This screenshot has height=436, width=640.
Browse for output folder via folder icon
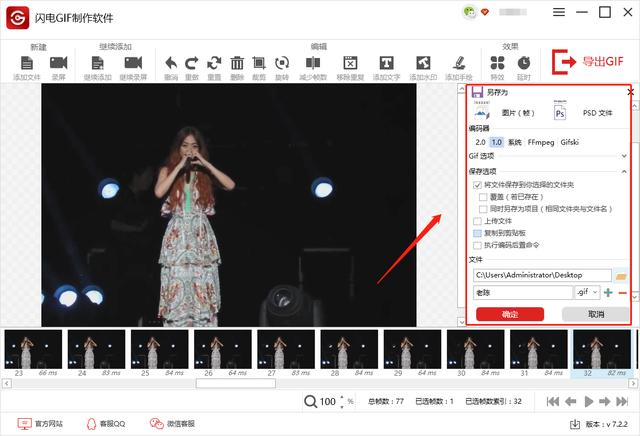tap(621, 275)
